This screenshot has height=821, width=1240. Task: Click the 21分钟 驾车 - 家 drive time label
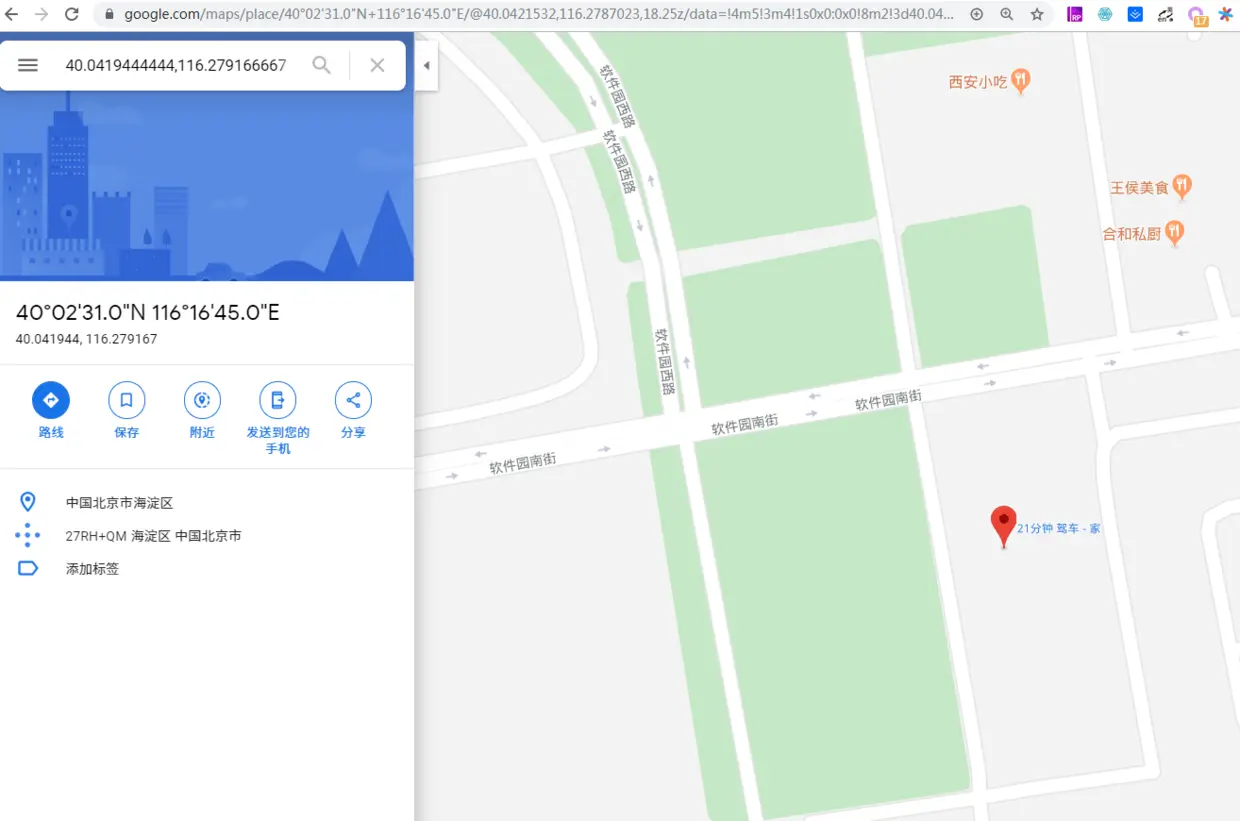coord(1058,528)
